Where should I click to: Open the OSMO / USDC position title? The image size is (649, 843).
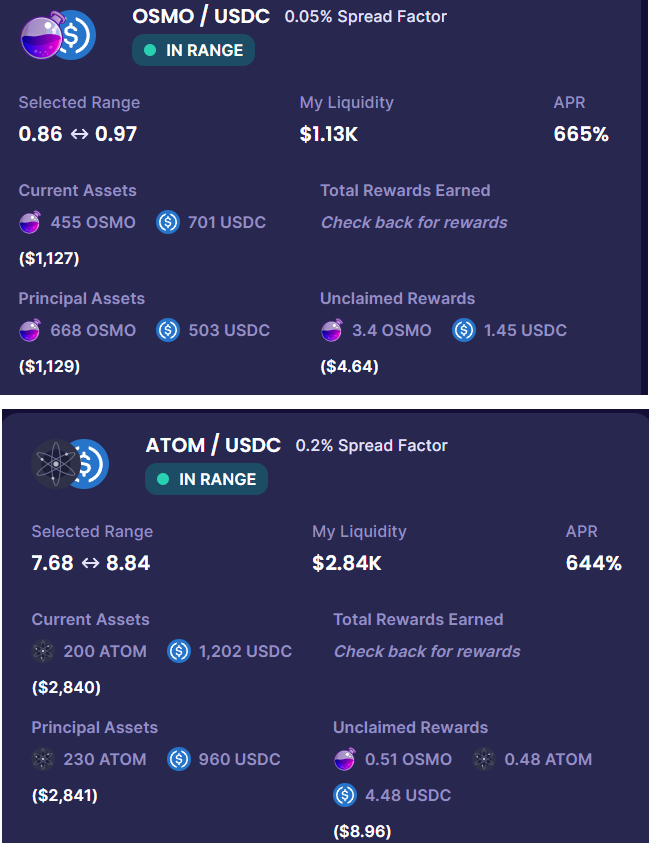201,16
